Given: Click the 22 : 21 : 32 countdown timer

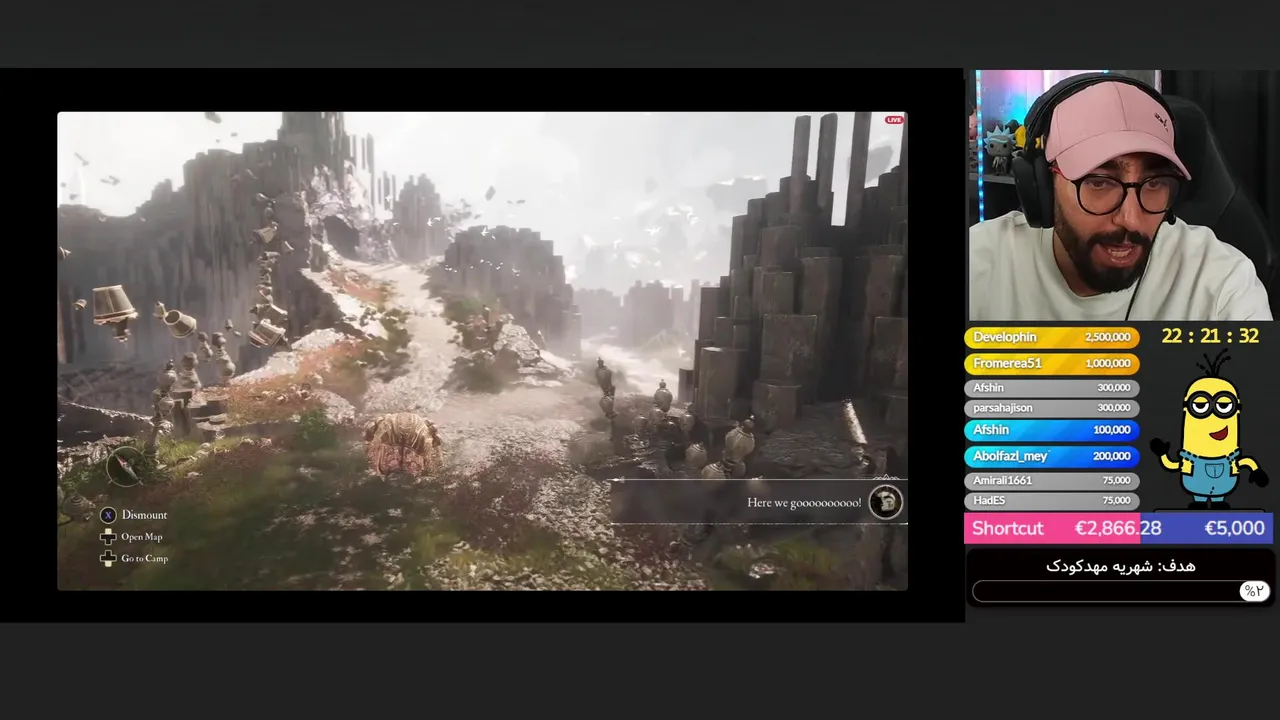Looking at the screenshot, I should point(1210,336).
